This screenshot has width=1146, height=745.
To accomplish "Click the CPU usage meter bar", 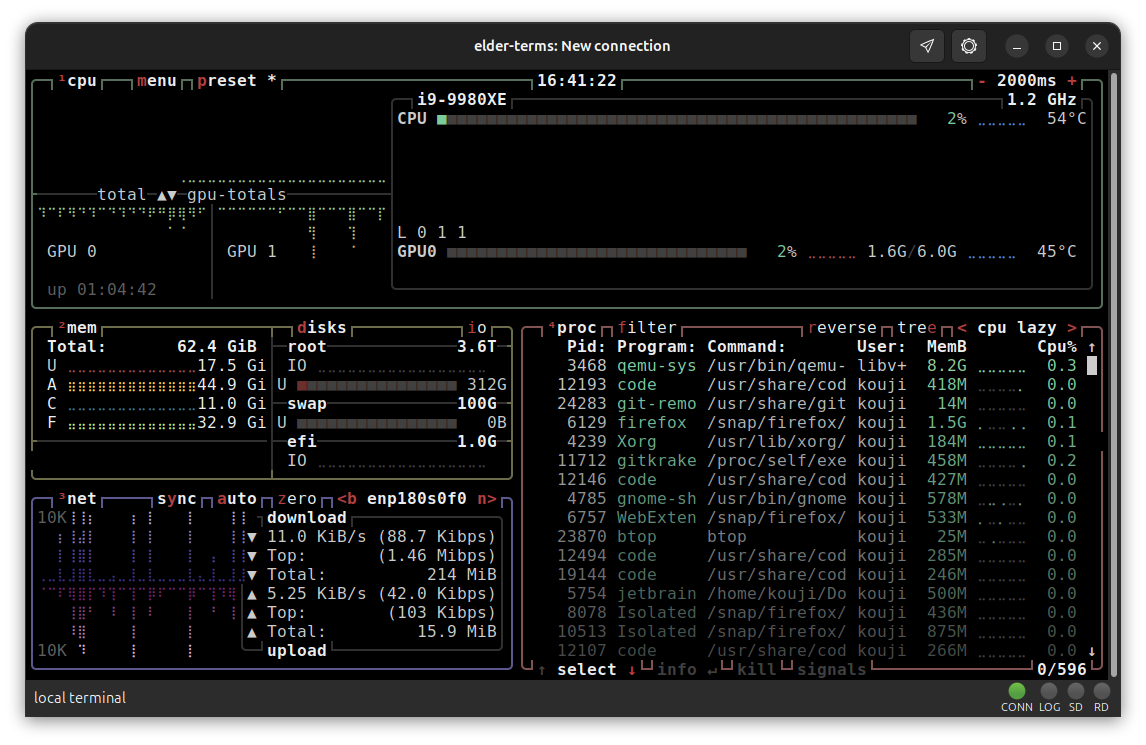I will [677, 119].
